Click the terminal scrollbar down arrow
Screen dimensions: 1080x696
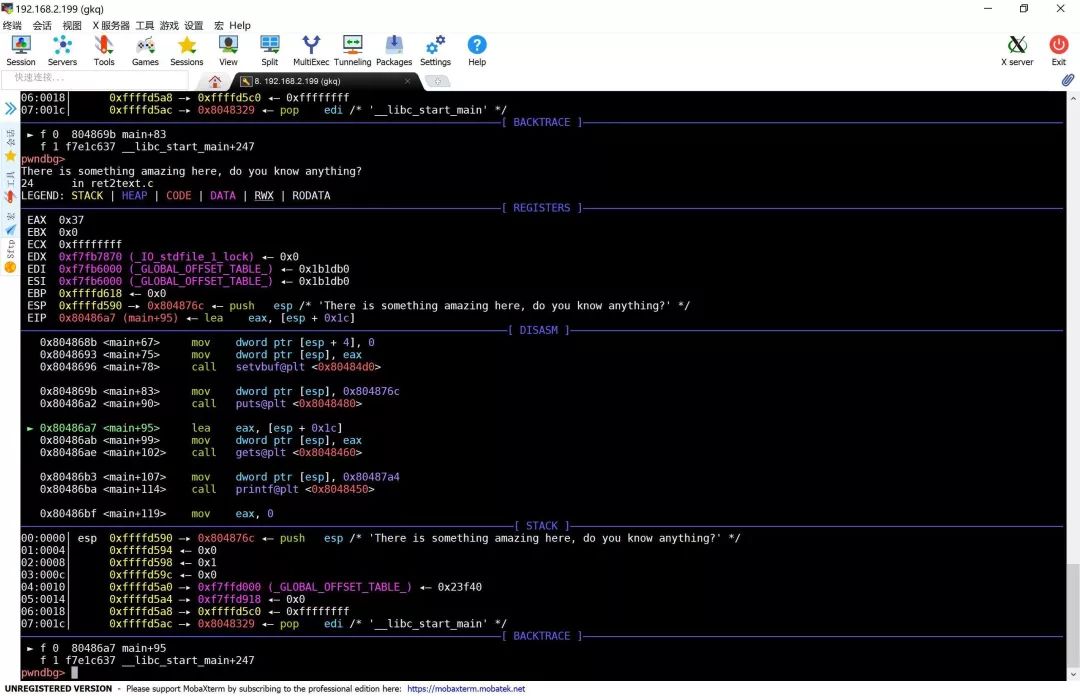click(1073, 675)
